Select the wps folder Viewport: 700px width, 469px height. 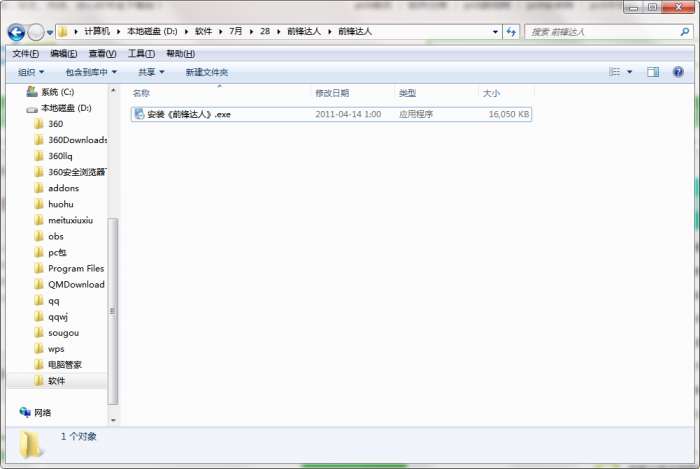(x=56, y=349)
